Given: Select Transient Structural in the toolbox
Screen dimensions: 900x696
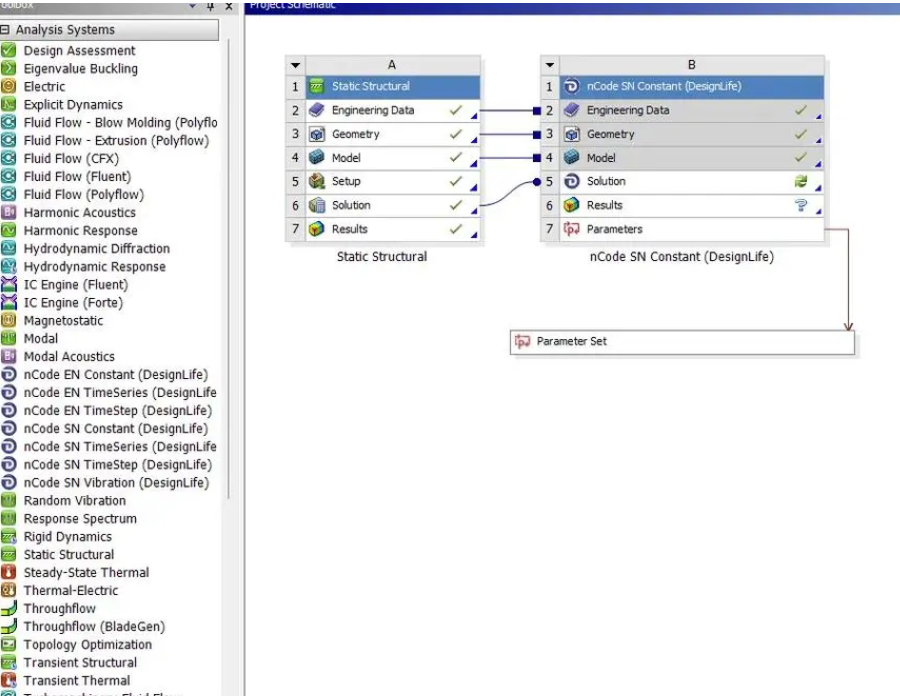Looking at the screenshot, I should click(x=80, y=662).
